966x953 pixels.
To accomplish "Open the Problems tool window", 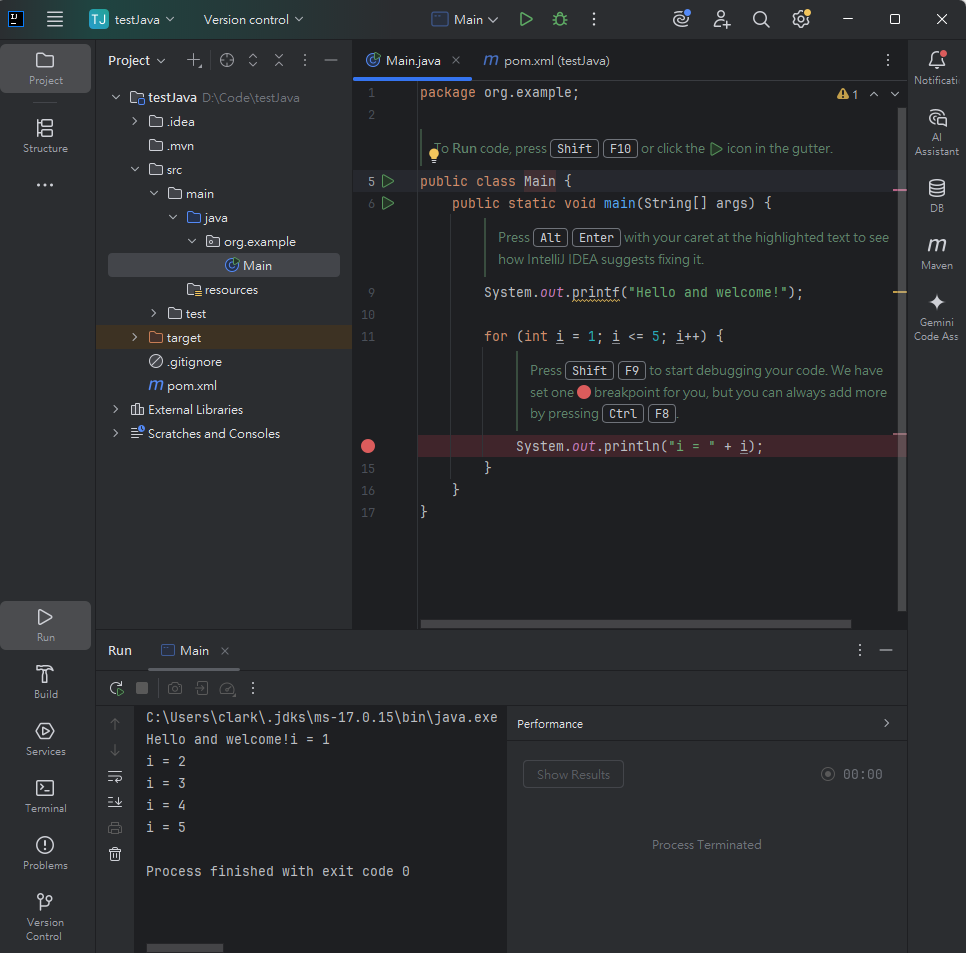I will tap(46, 853).
